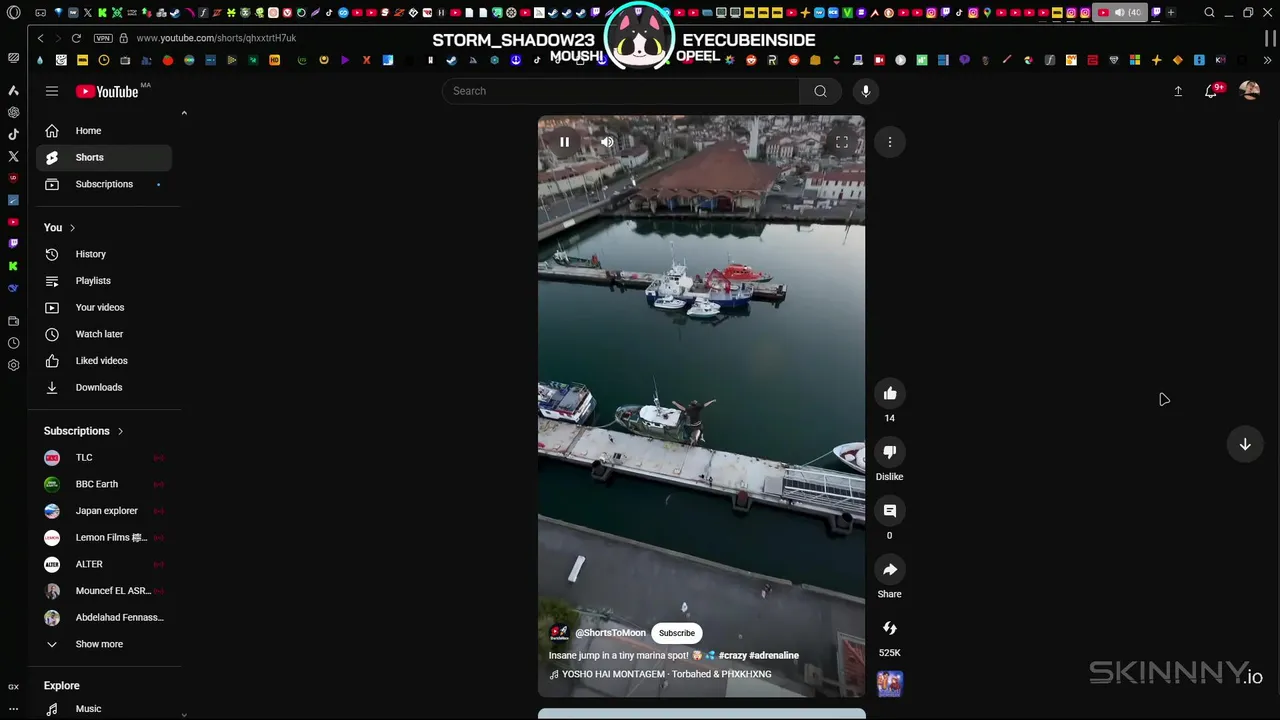
Task: Open the #crazy hashtag
Action: (x=732, y=656)
